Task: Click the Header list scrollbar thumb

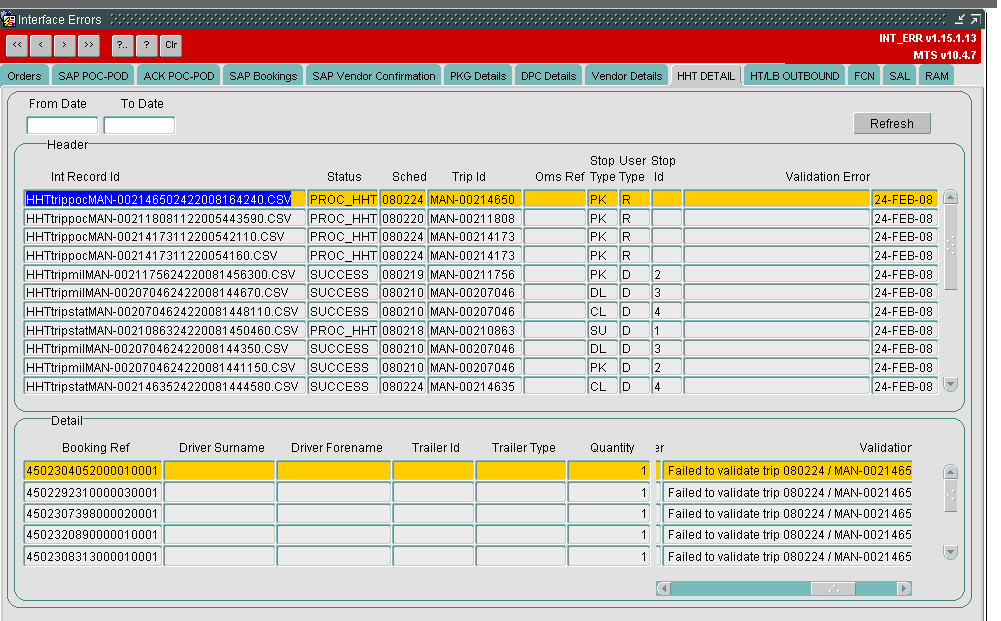Action: pyautogui.click(x=951, y=247)
